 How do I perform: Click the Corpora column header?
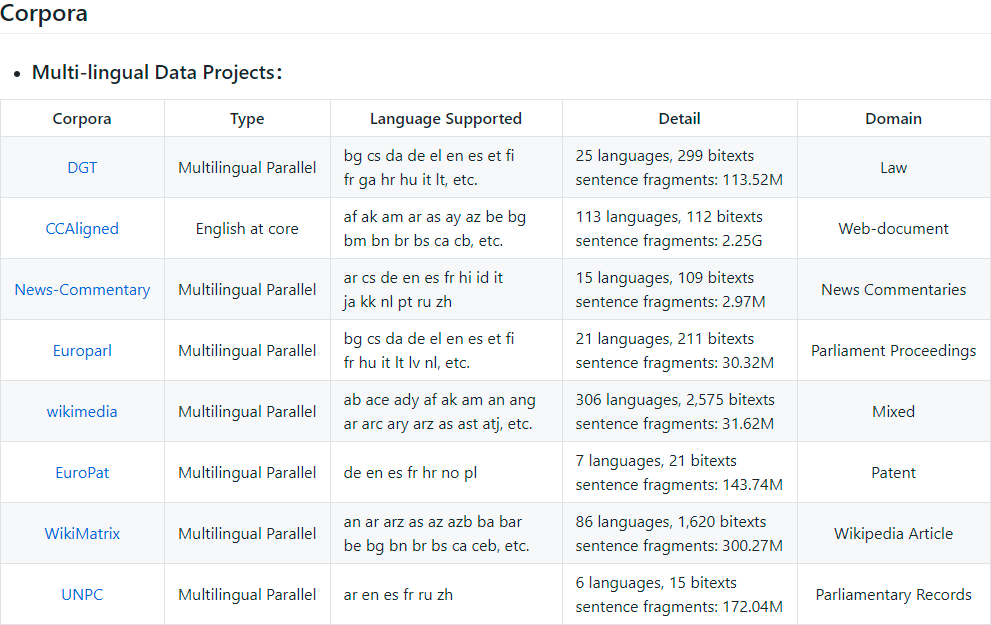(x=82, y=119)
